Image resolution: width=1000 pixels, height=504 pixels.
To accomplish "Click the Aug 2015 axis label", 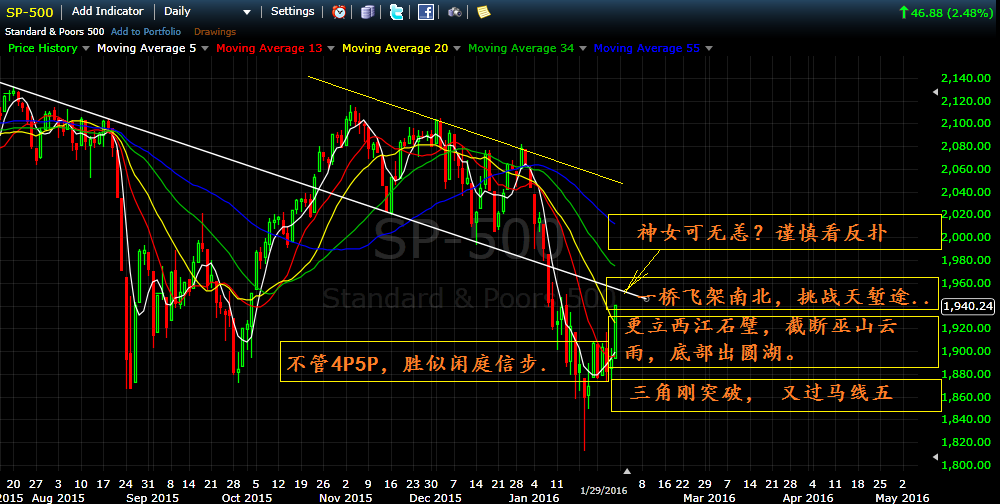I will click(56, 498).
